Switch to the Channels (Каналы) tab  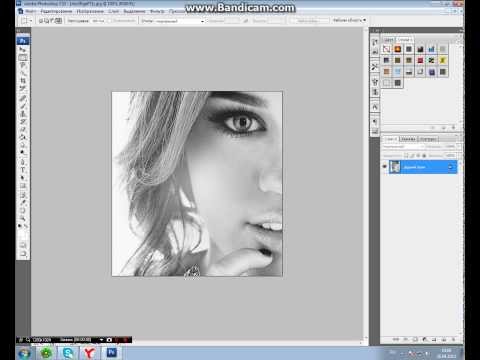[408, 139]
